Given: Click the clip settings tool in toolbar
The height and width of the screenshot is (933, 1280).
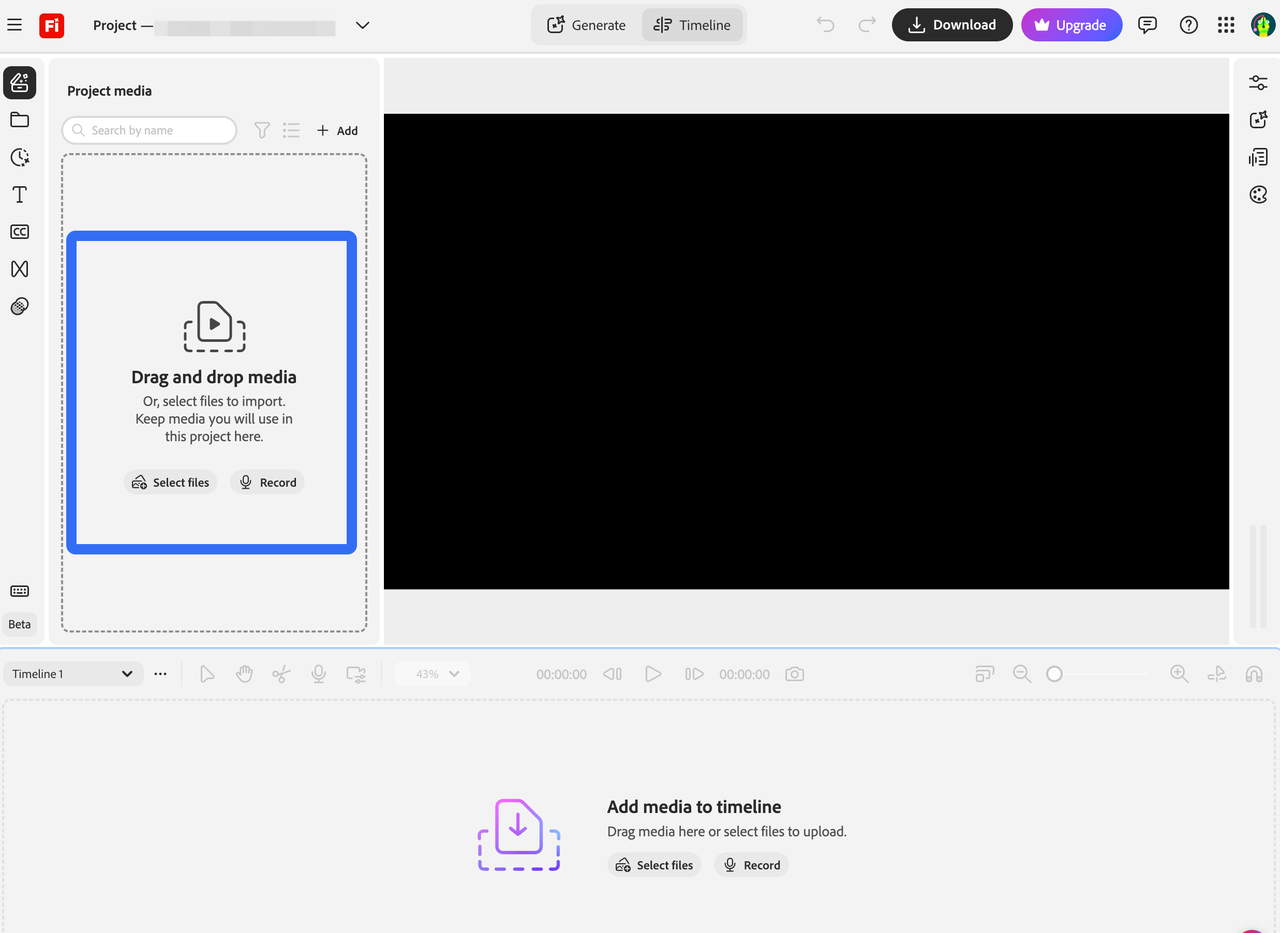Looking at the screenshot, I should point(356,674).
